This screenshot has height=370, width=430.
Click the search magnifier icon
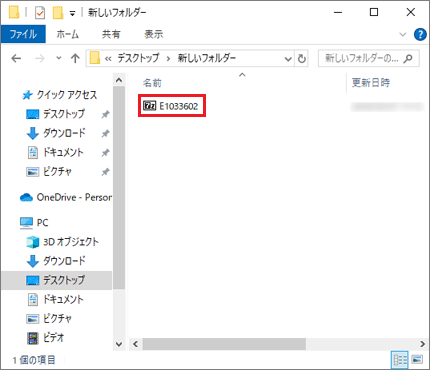pos(408,59)
